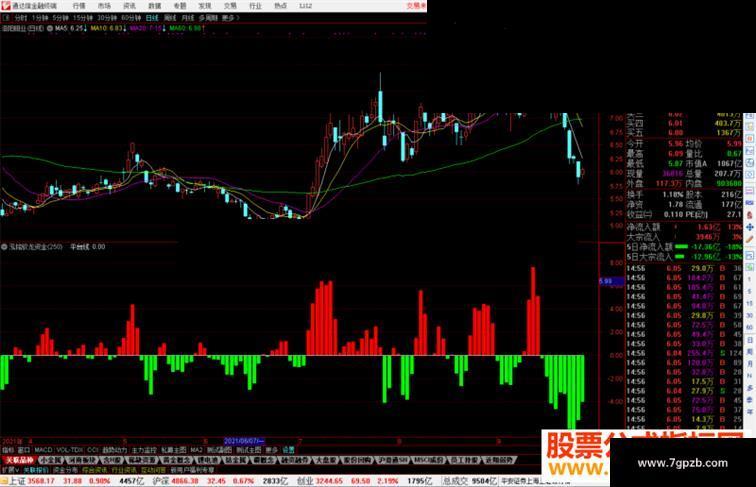Switch sub-chart to MACD indicator

[x=43, y=450]
